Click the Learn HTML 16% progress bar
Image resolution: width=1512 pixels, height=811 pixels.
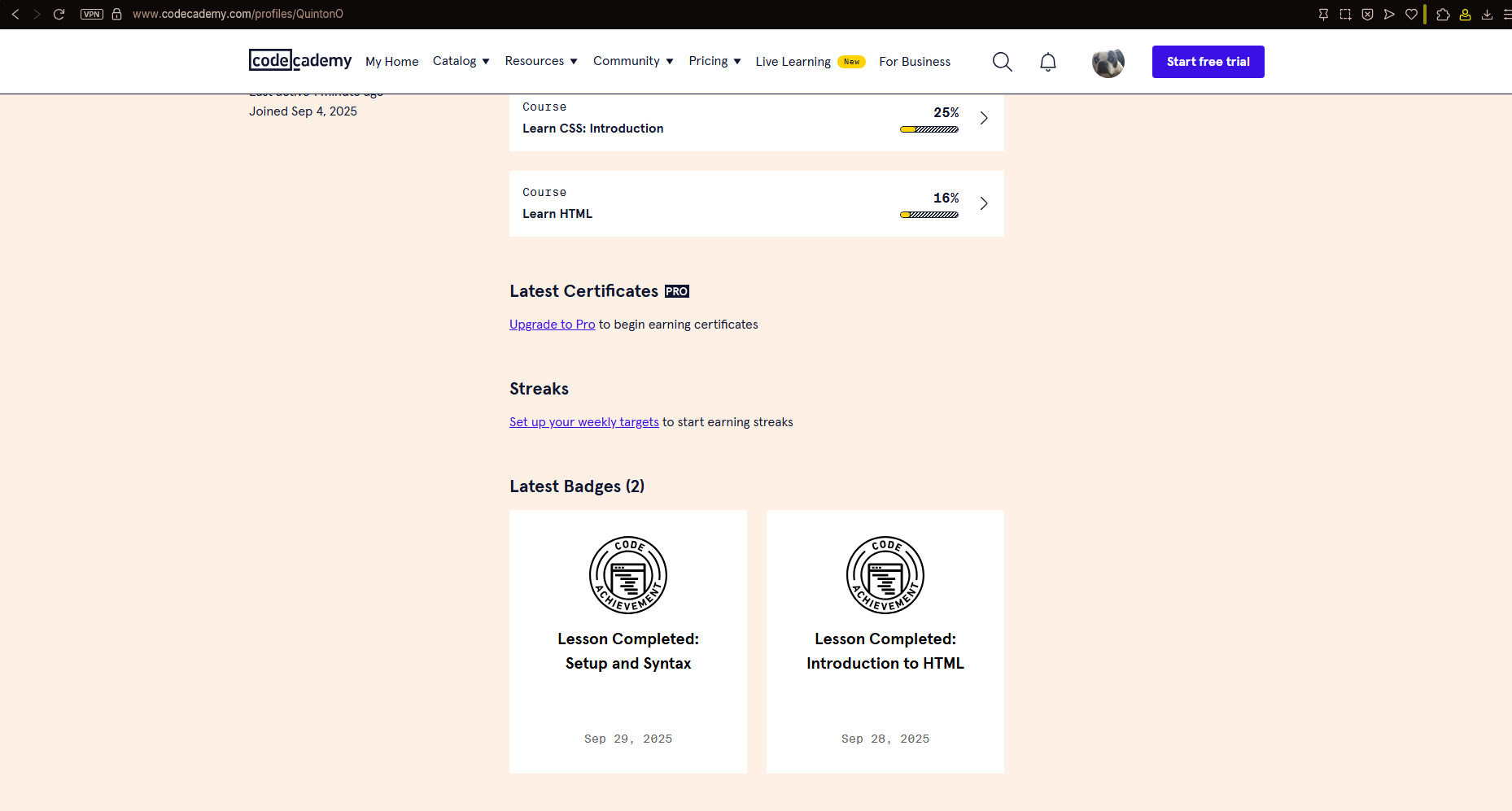coord(929,215)
